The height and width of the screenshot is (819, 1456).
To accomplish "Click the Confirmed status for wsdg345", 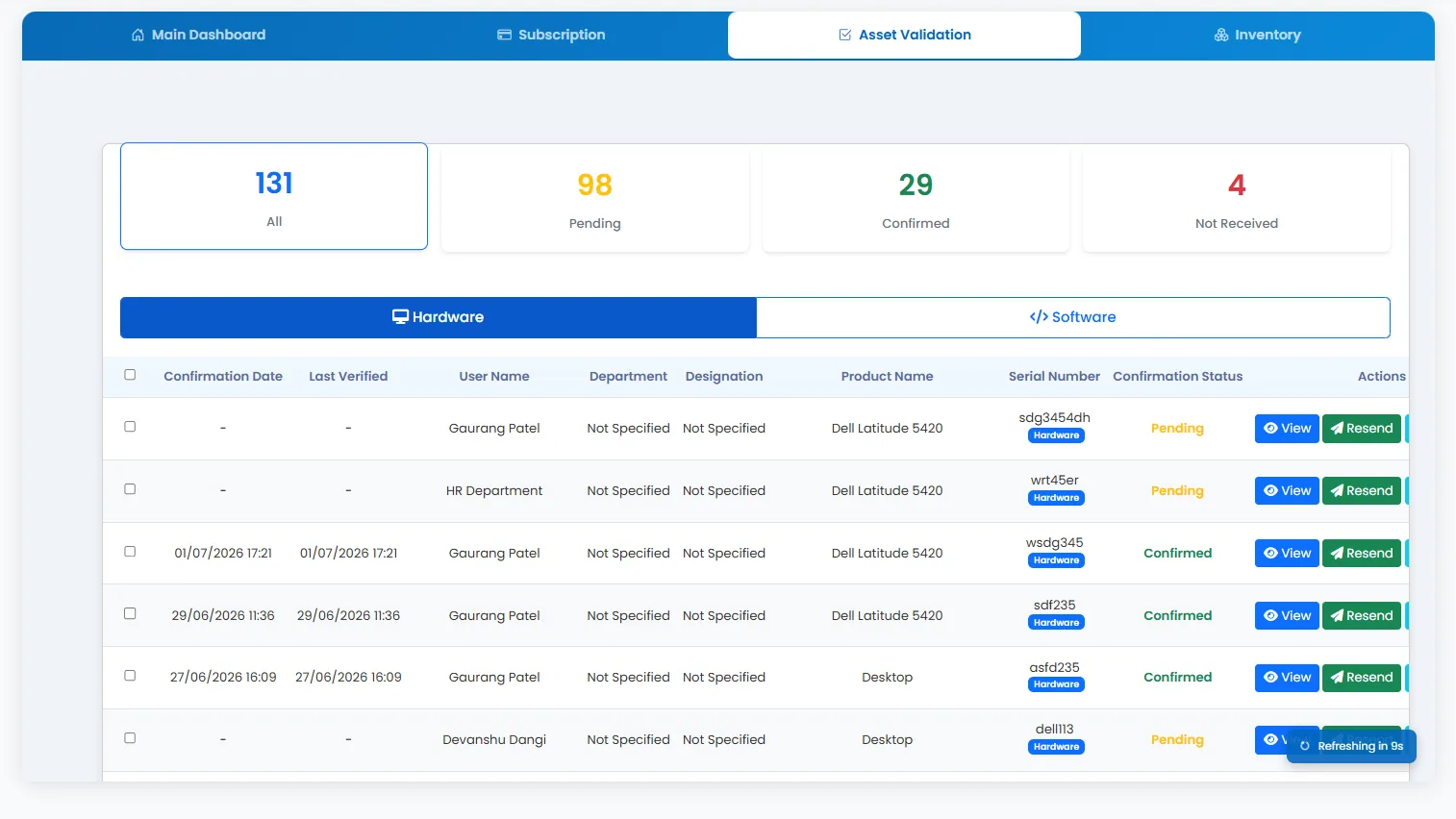I will (1177, 554).
